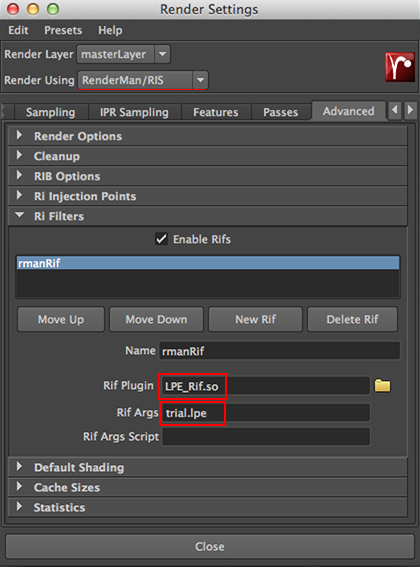Toggle the Enable Rifs checkbox
This screenshot has width=420, height=567.
161,239
